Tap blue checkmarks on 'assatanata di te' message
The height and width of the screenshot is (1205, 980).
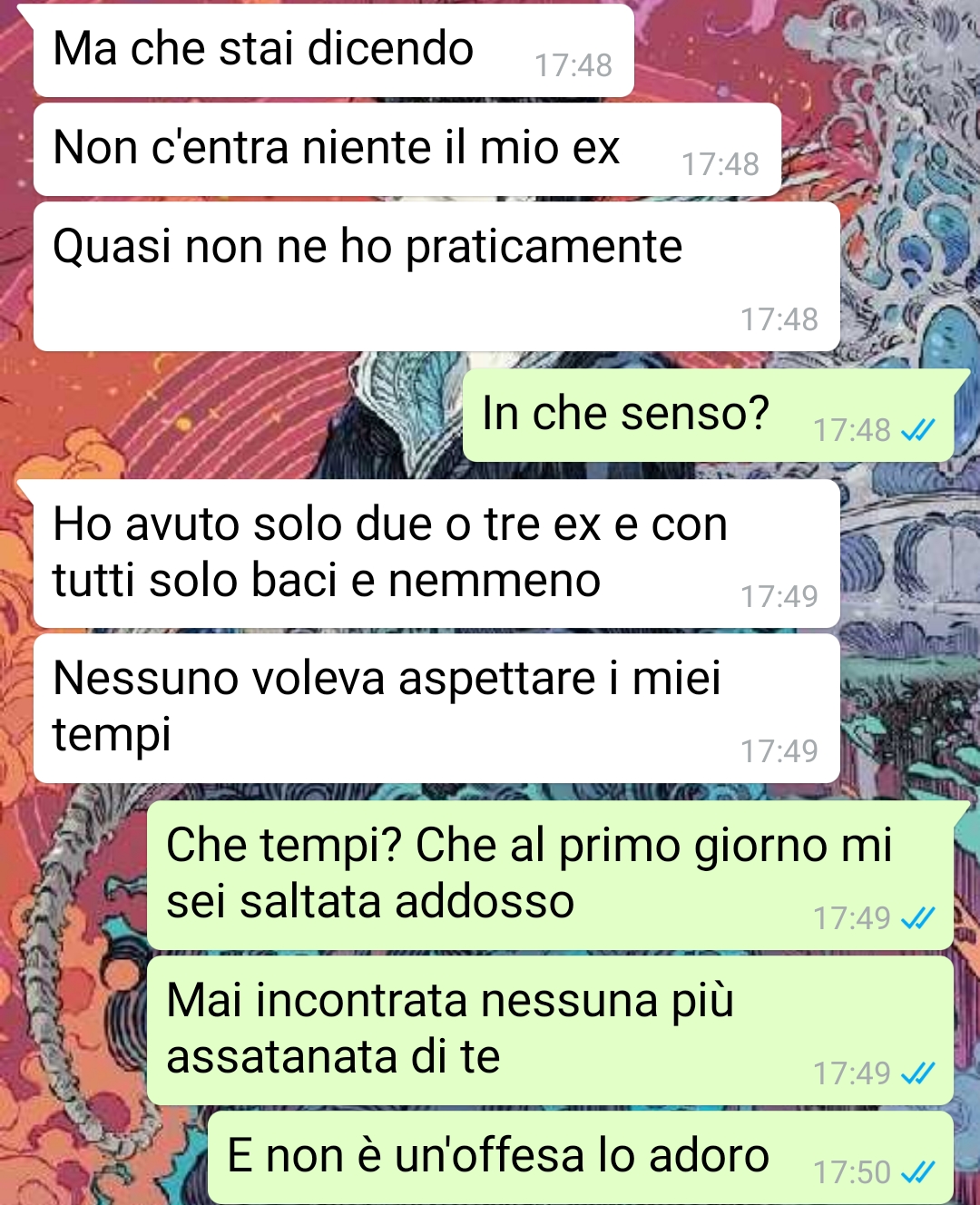[917, 1073]
